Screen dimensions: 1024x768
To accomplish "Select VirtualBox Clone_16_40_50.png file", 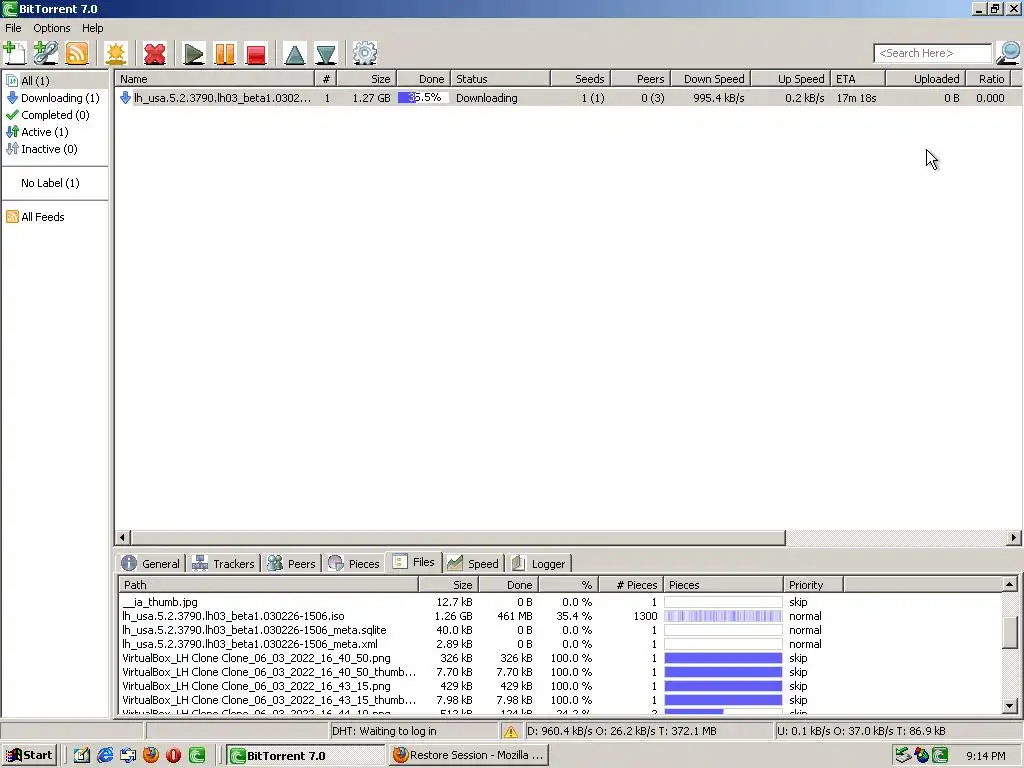I will [x=560, y=658].
